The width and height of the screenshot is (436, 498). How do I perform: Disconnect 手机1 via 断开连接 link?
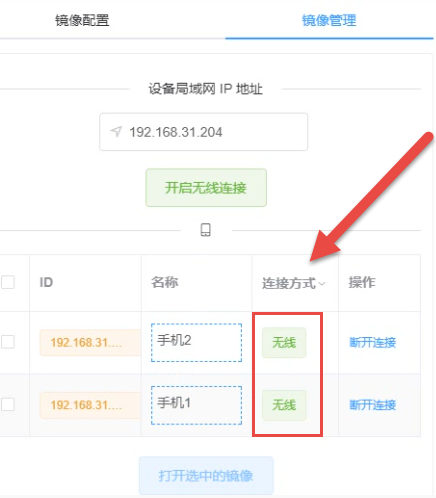tap(373, 405)
